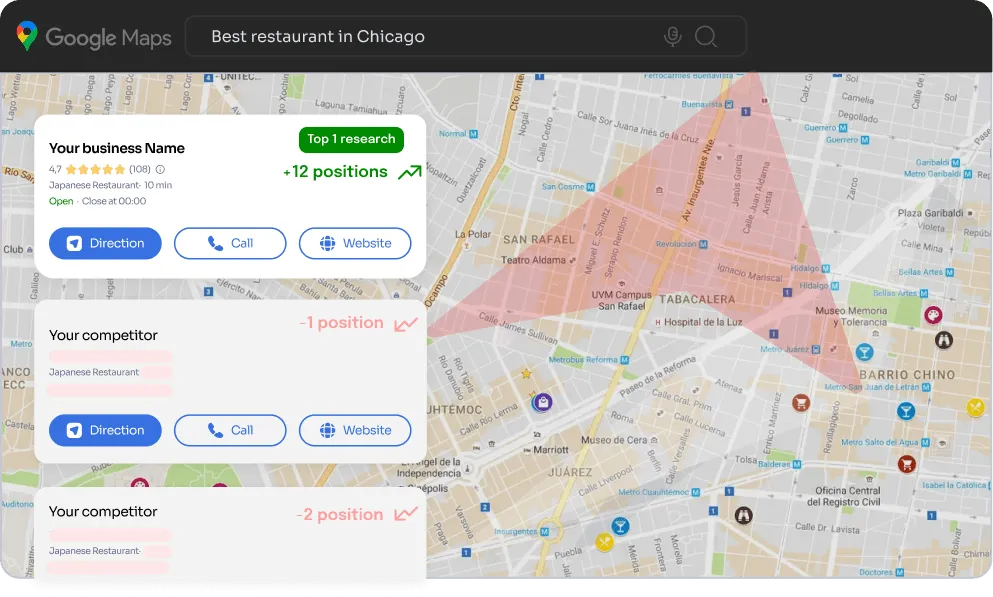Click Museo Memoria y Tolerancia label
The image size is (993, 597).
point(851,316)
